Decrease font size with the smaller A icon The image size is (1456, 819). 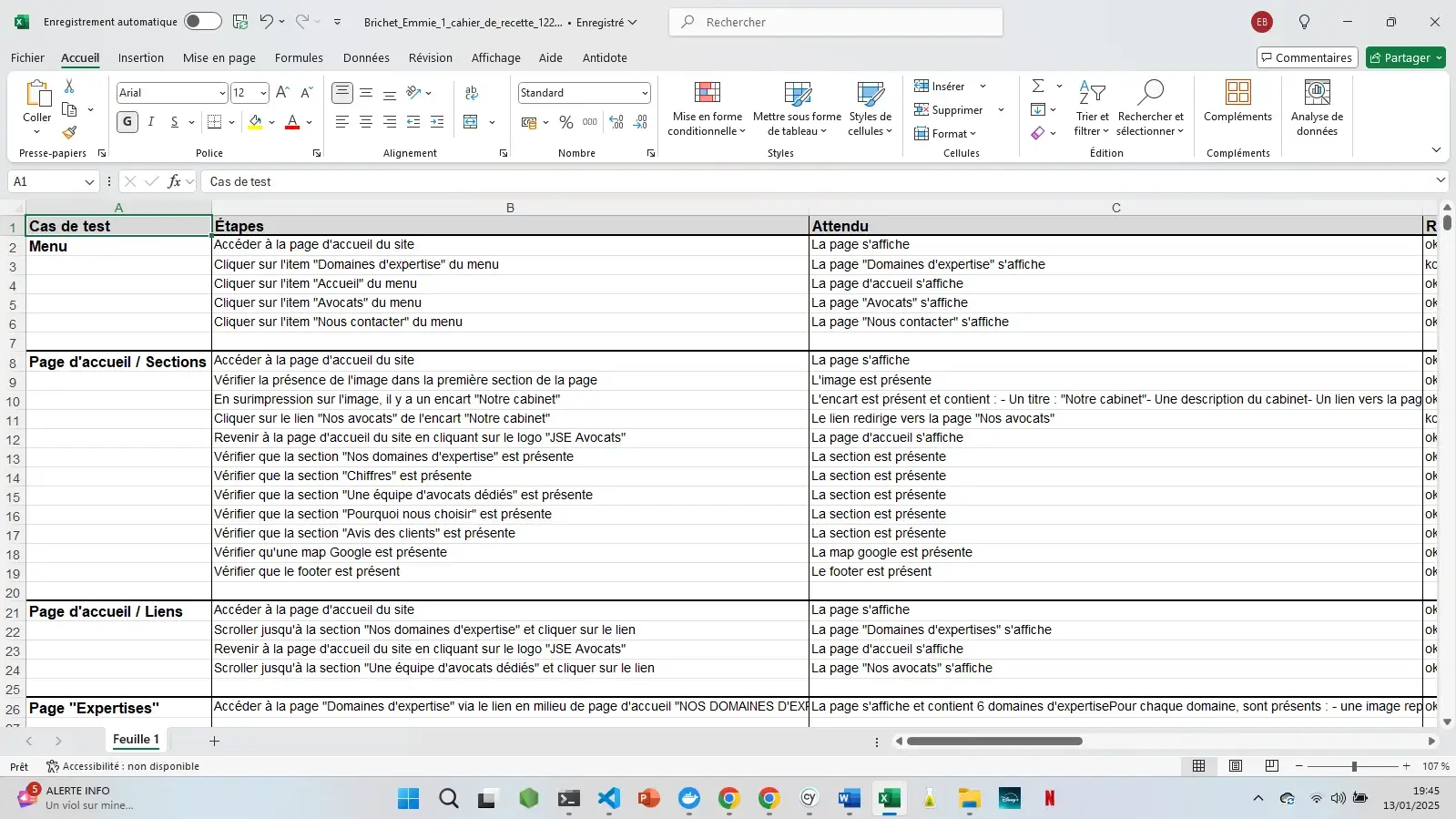[x=307, y=93]
